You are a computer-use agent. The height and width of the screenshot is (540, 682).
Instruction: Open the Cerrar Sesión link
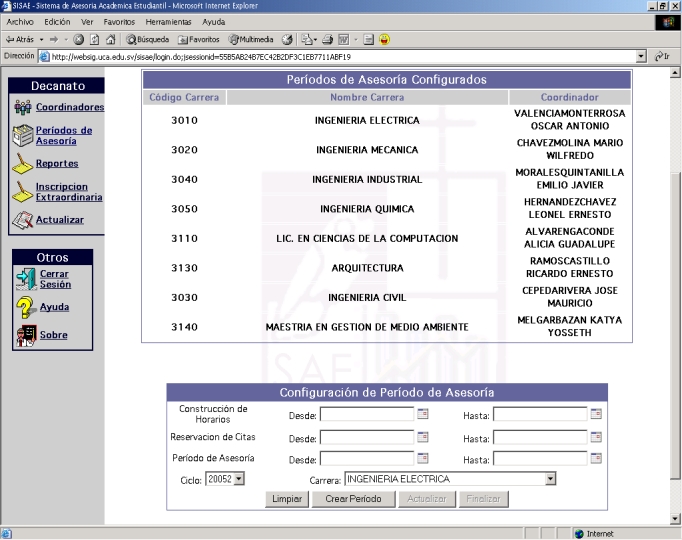tap(55, 279)
